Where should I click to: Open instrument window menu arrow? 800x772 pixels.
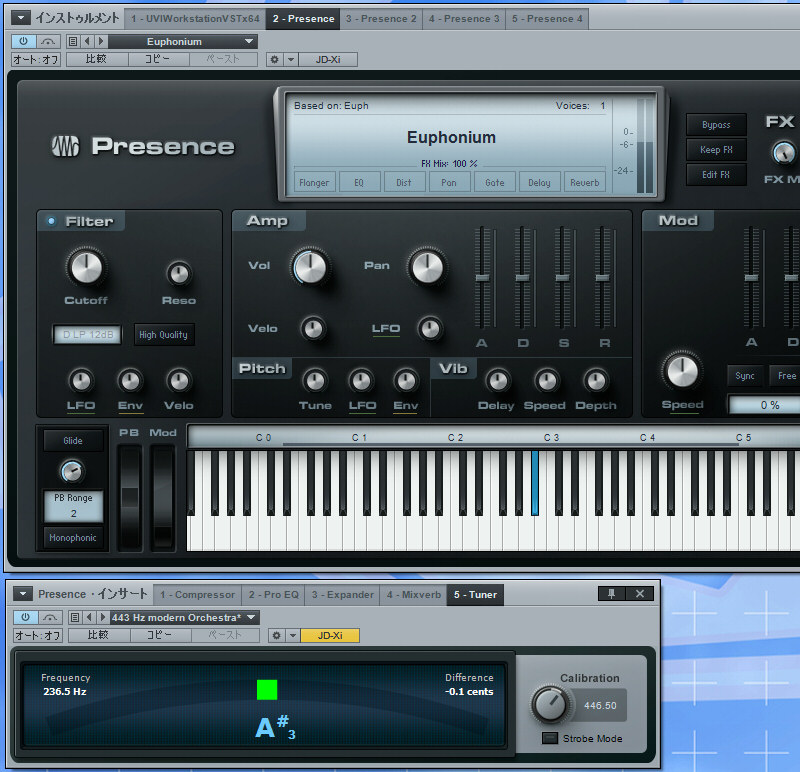point(21,18)
